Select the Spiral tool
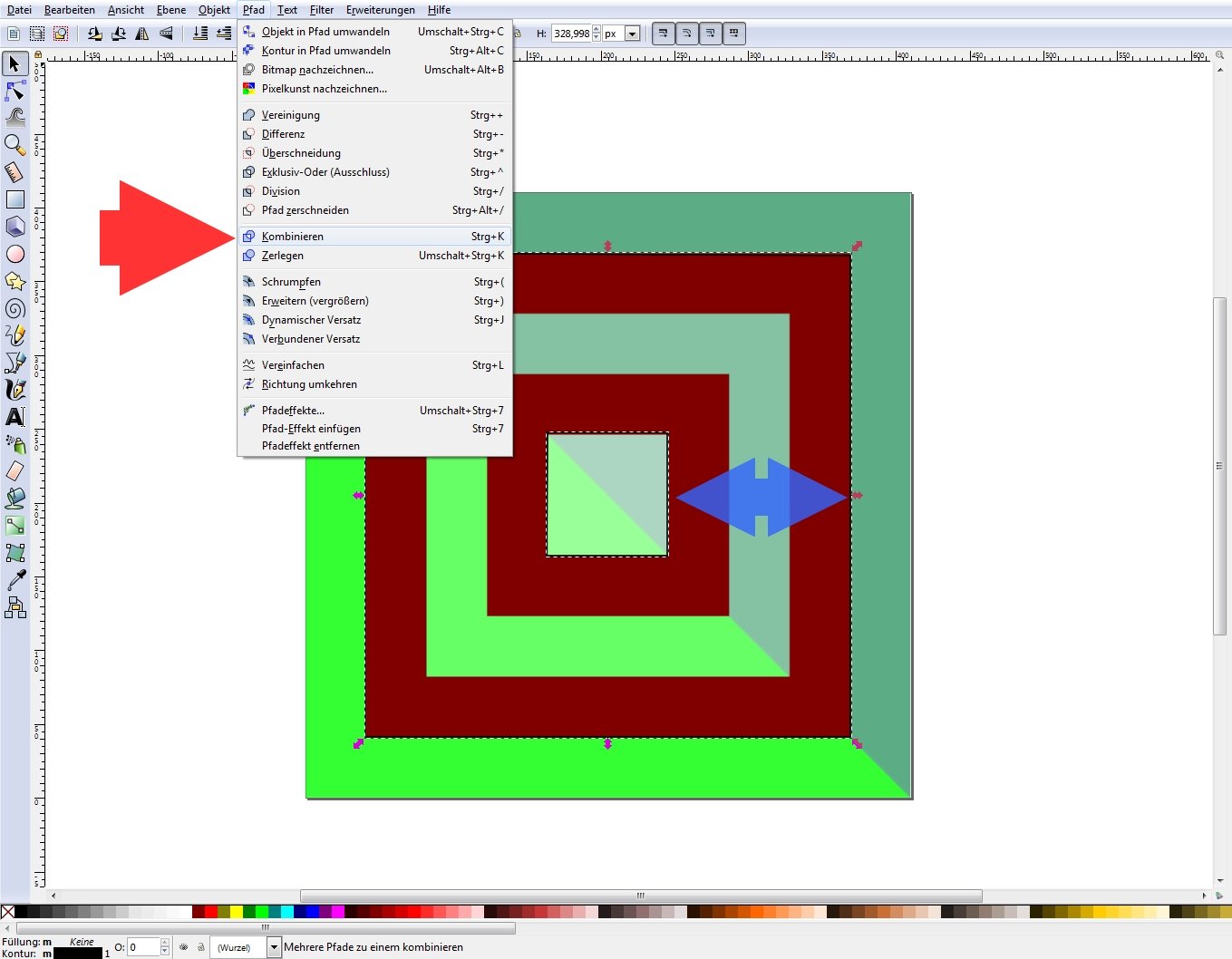This screenshot has height=959, width=1232. point(15,308)
